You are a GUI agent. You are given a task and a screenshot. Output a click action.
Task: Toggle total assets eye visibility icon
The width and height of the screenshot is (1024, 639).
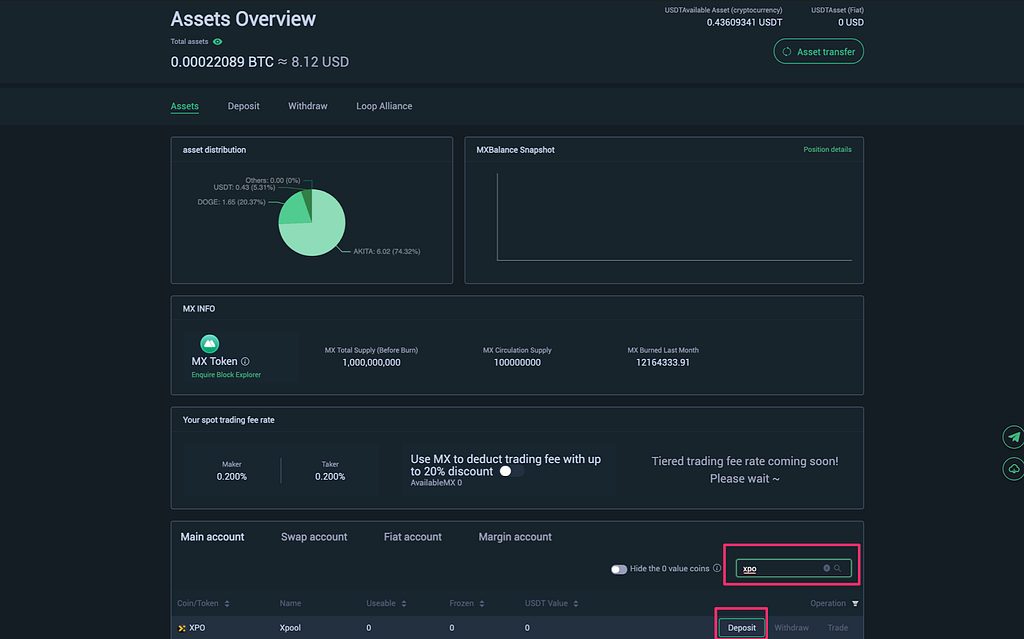click(217, 42)
